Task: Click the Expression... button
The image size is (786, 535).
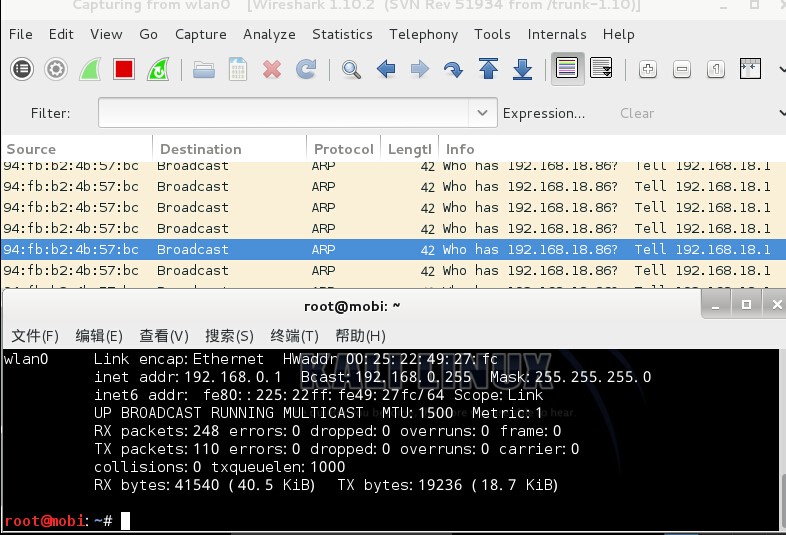Action: [x=544, y=113]
